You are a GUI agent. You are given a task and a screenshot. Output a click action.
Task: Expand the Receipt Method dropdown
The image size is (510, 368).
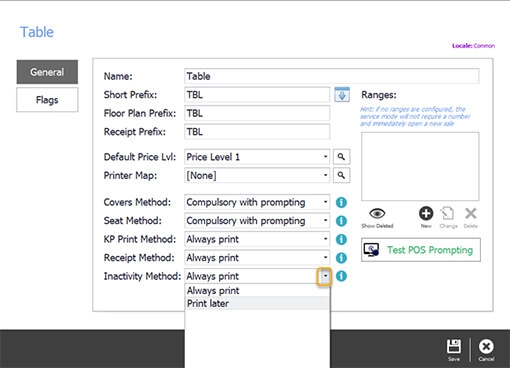(325, 258)
